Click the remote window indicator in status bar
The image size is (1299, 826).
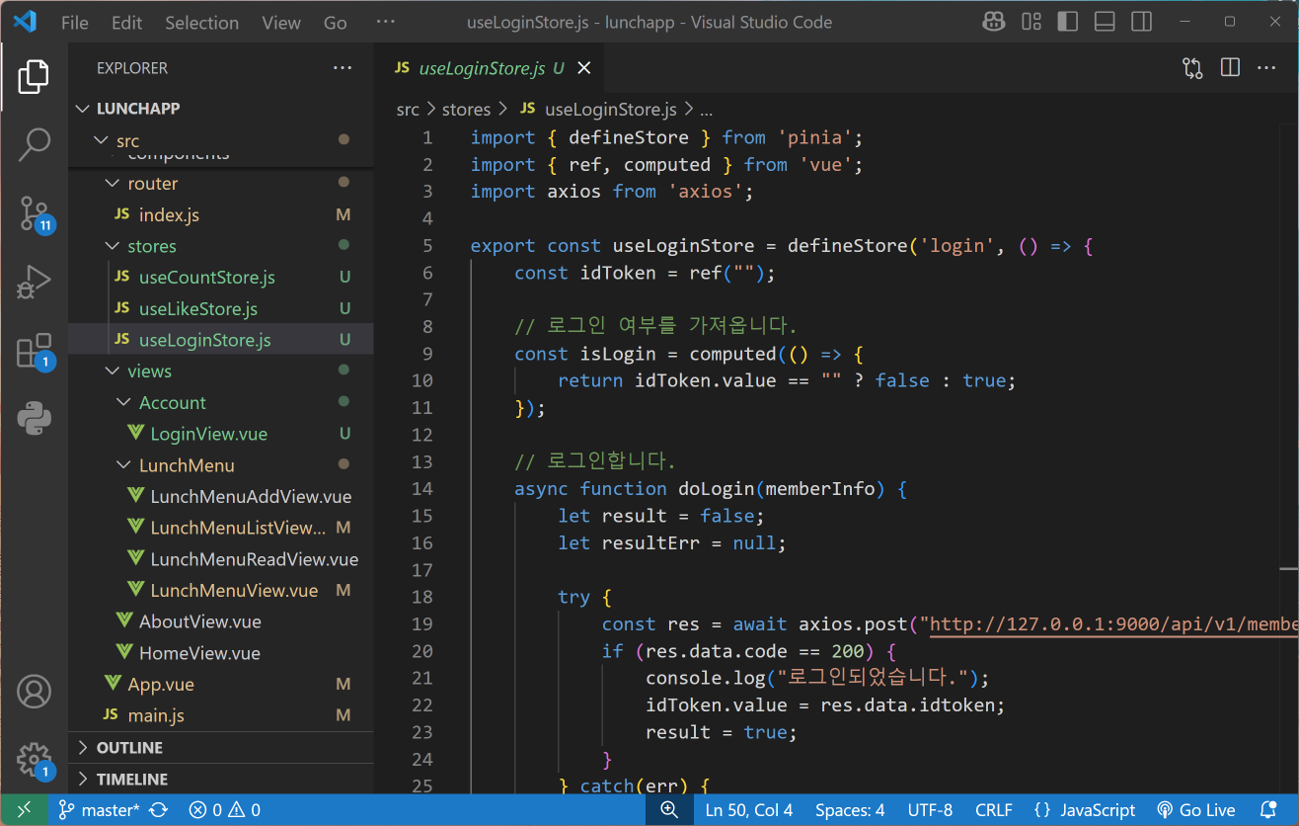[x=24, y=810]
